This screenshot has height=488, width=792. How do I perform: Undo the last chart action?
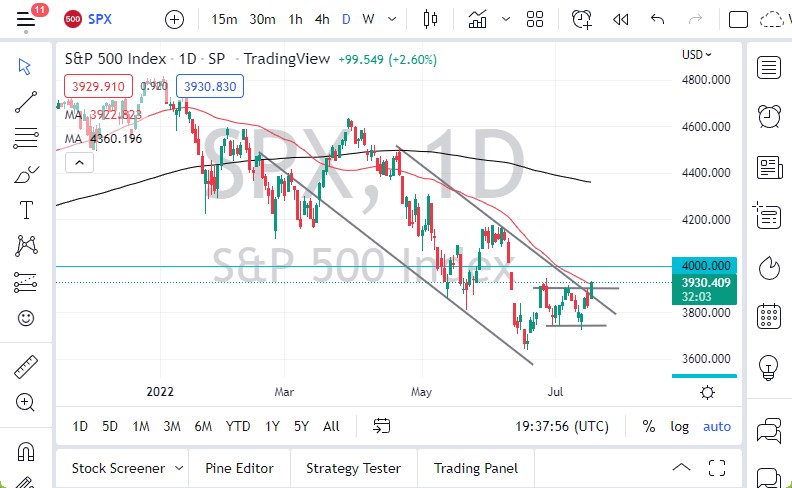(x=657, y=19)
